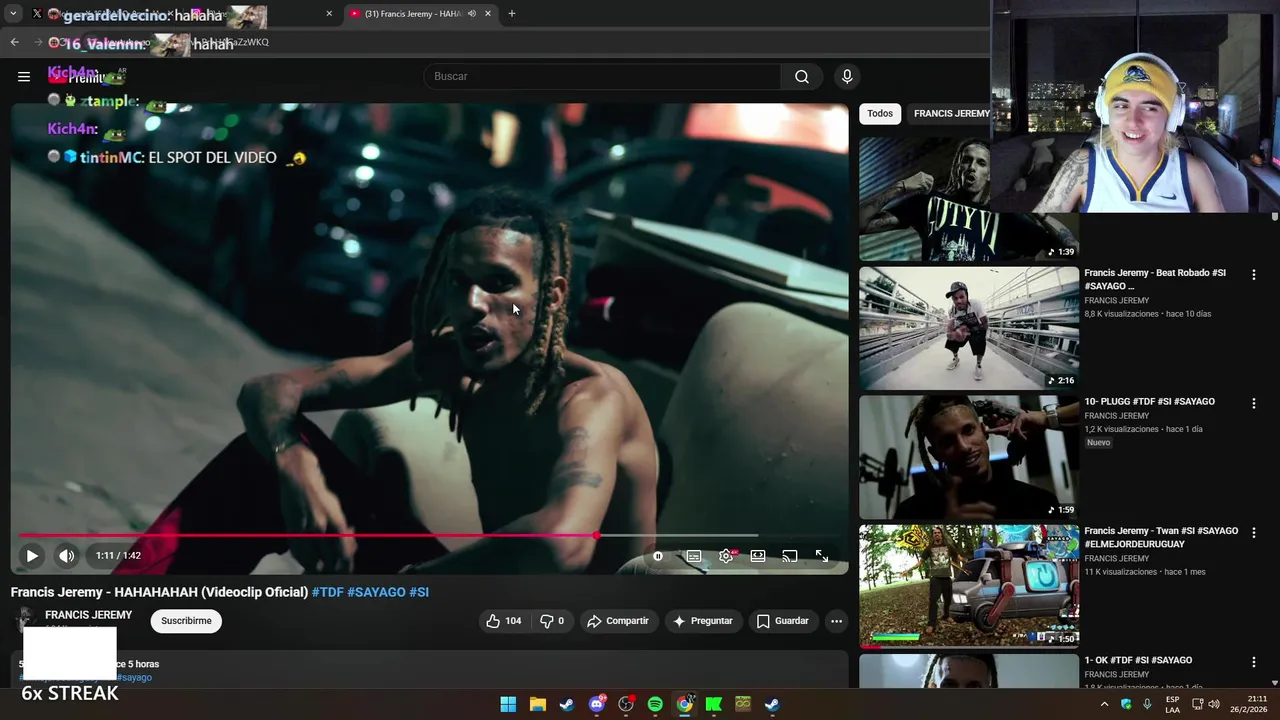Click the microphone tray icon
The height and width of the screenshot is (720, 1280).
pos(1147,704)
